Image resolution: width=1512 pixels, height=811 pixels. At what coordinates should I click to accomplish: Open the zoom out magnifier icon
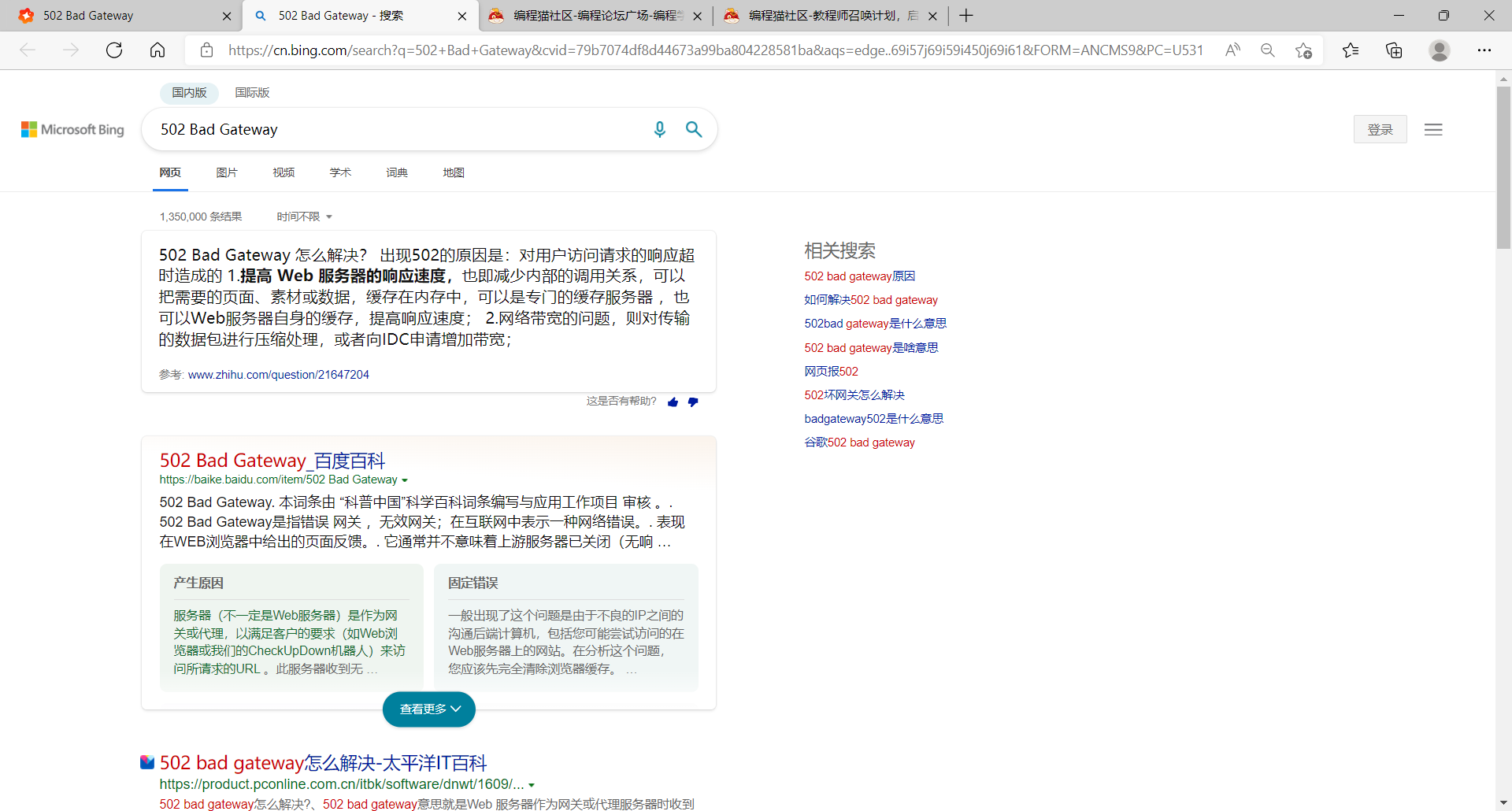pyautogui.click(x=1268, y=50)
